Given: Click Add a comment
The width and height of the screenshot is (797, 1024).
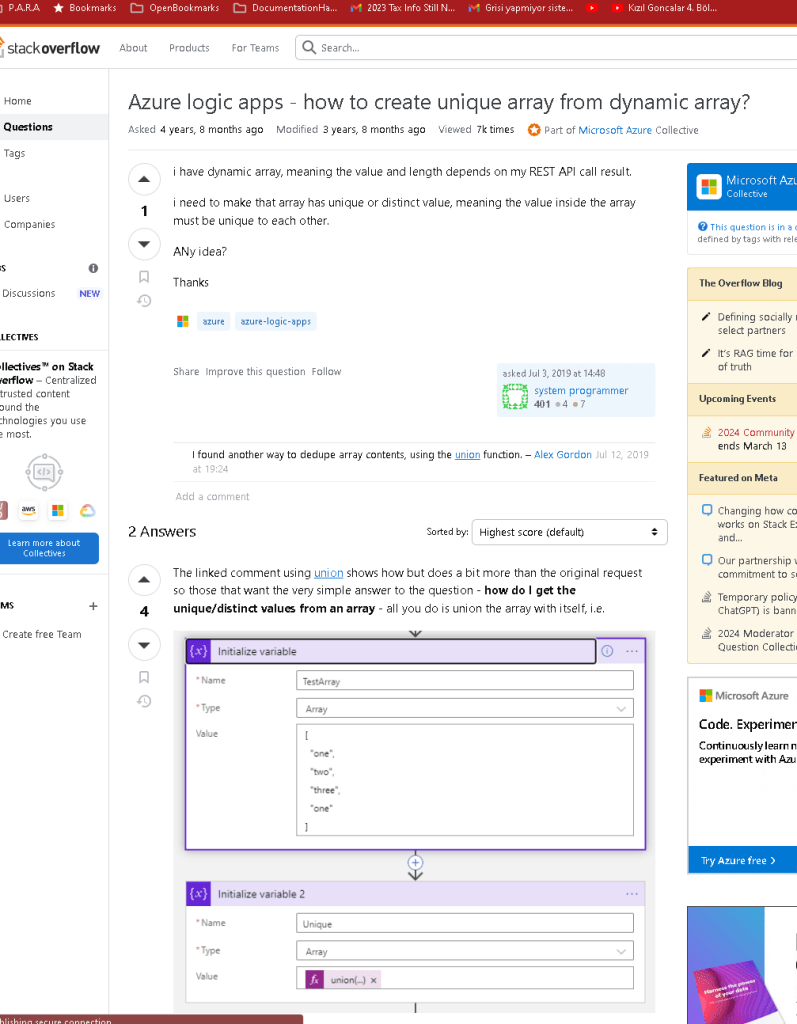Looking at the screenshot, I should tap(212, 496).
